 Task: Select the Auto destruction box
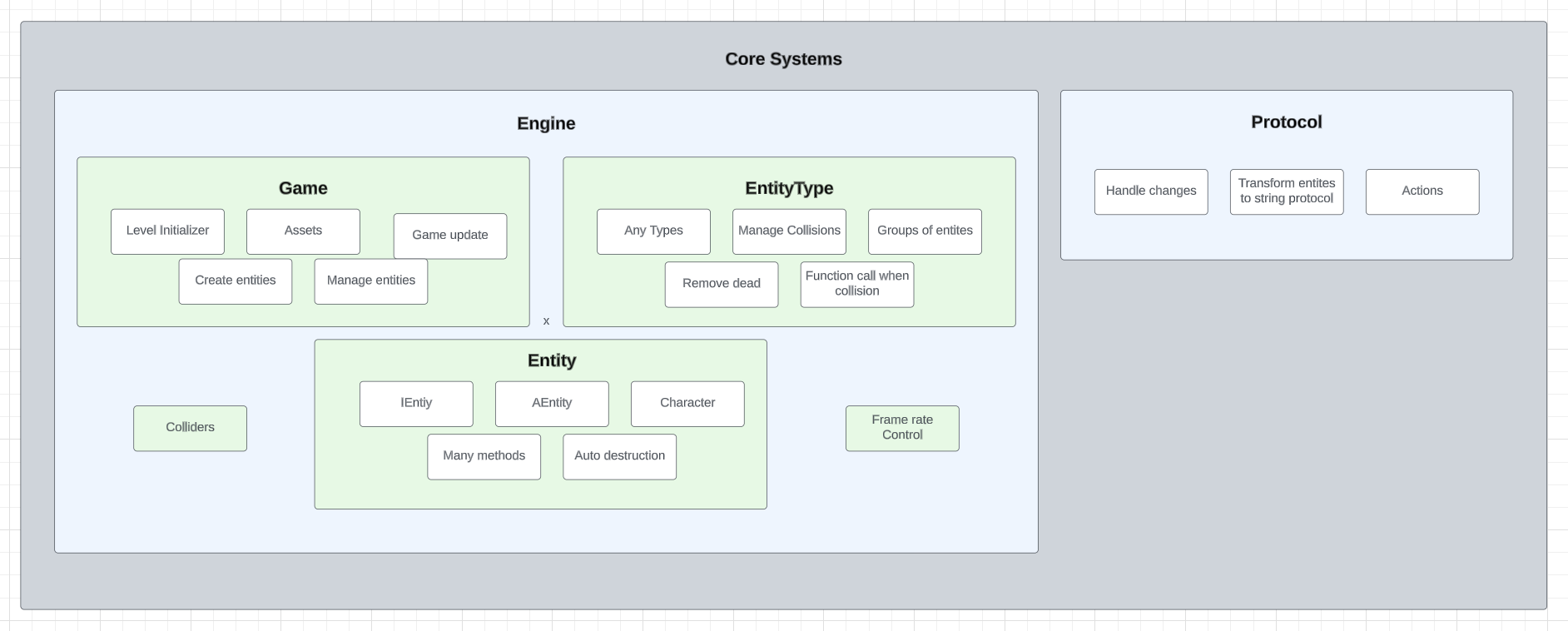[x=620, y=457]
